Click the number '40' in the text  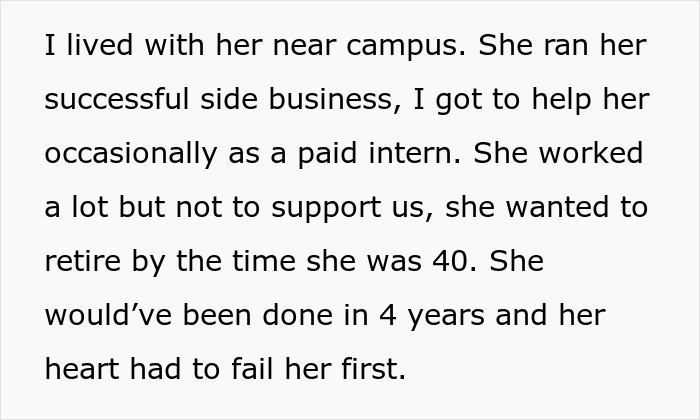tap(454, 261)
